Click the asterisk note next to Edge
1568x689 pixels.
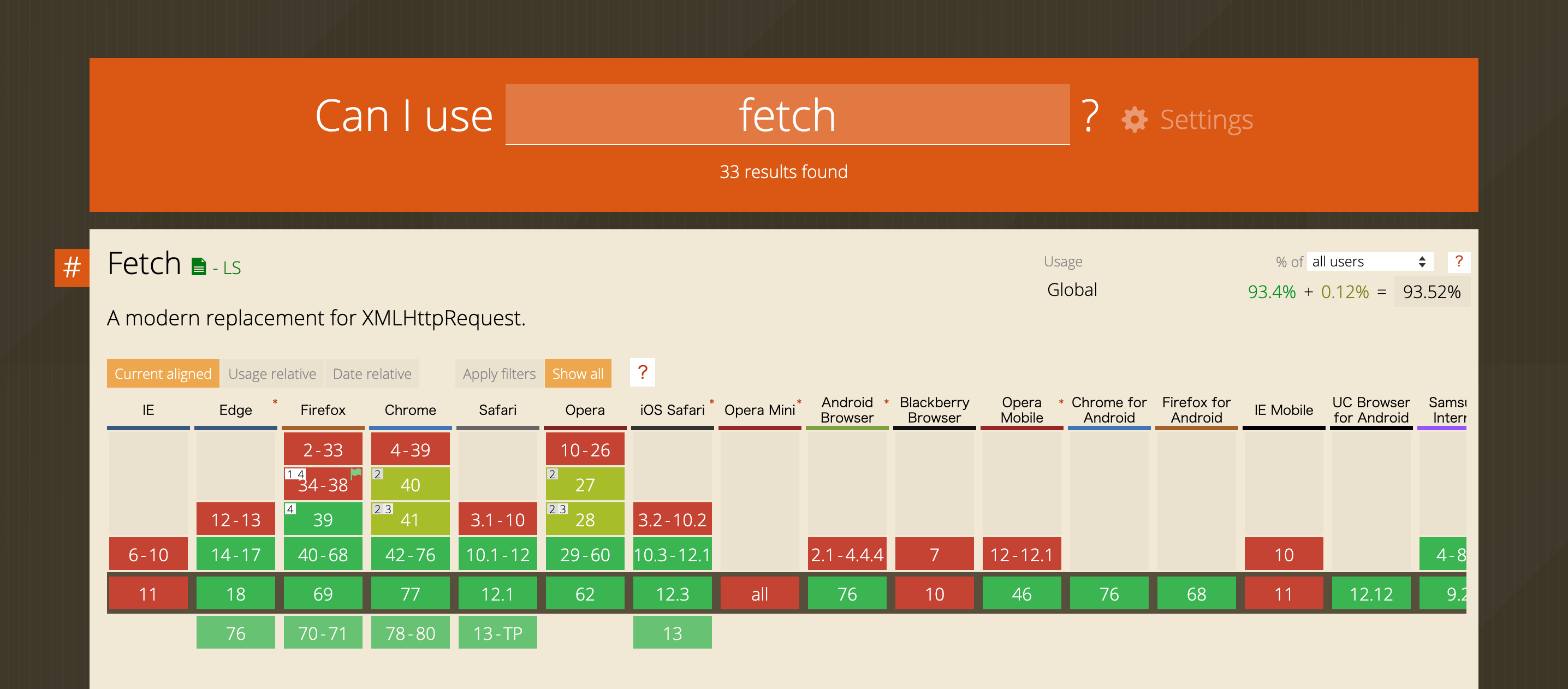275,402
